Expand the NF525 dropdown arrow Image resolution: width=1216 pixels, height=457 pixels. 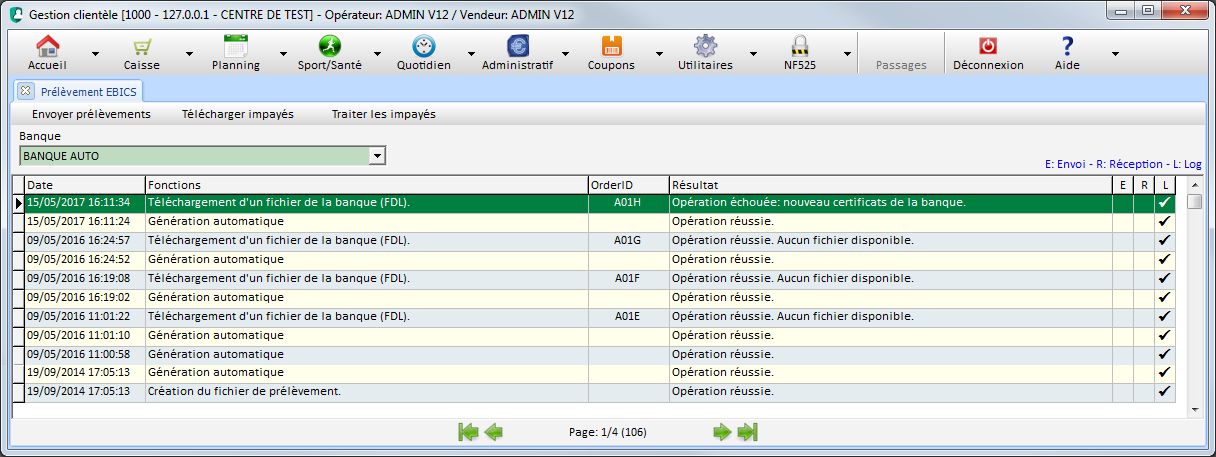point(847,53)
